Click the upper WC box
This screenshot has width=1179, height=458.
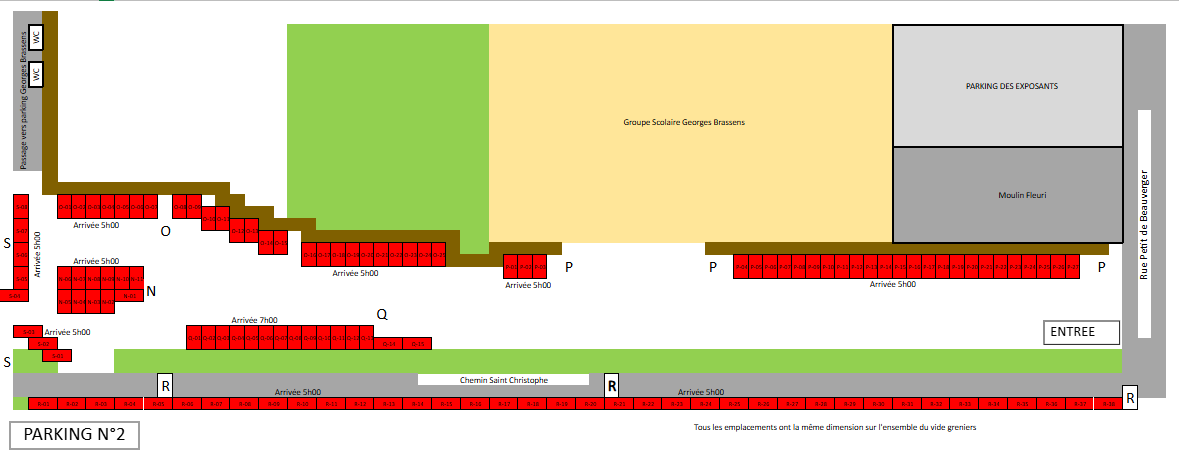[35, 35]
